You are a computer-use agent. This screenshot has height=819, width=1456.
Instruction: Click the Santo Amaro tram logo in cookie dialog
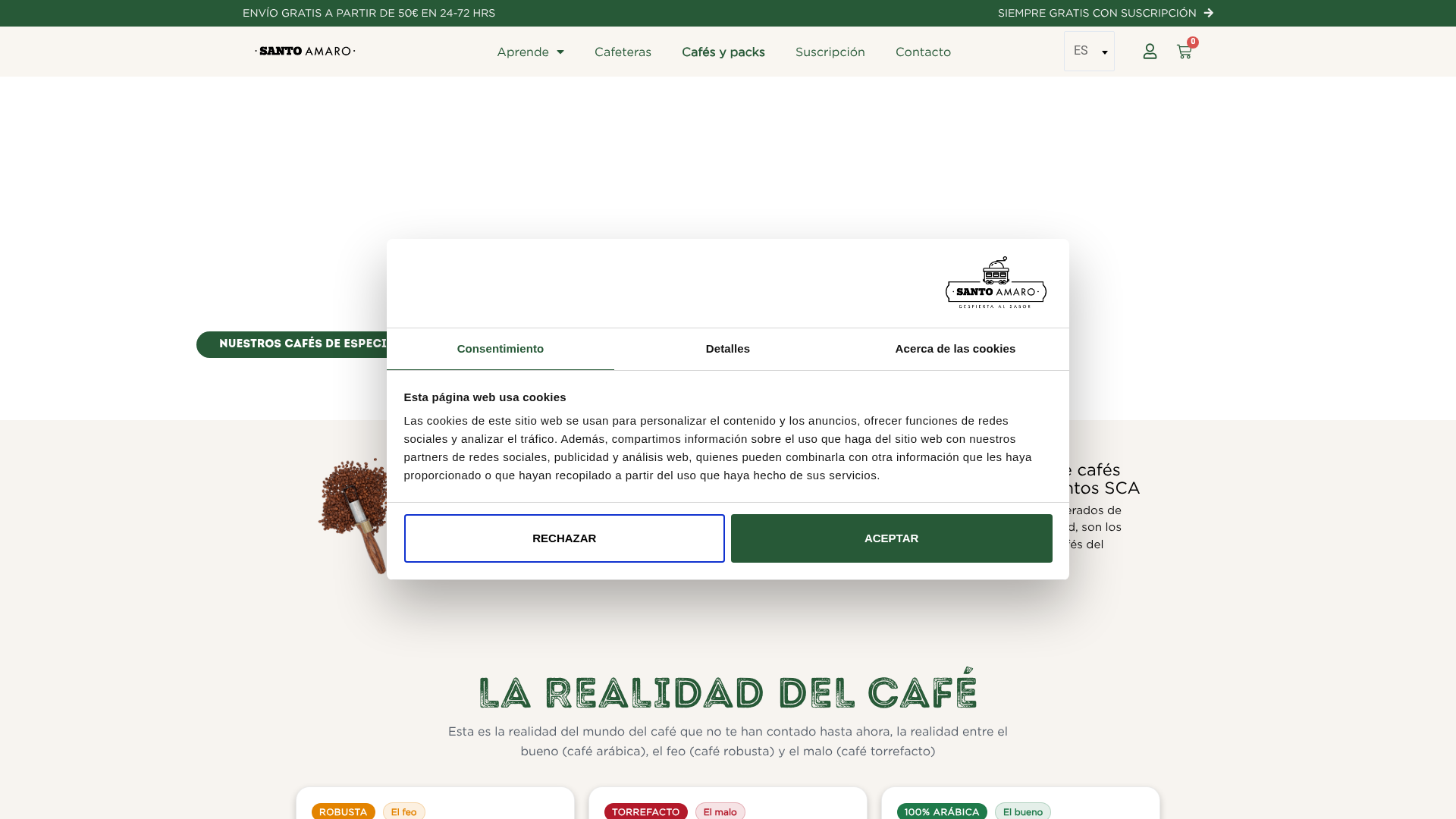996,282
